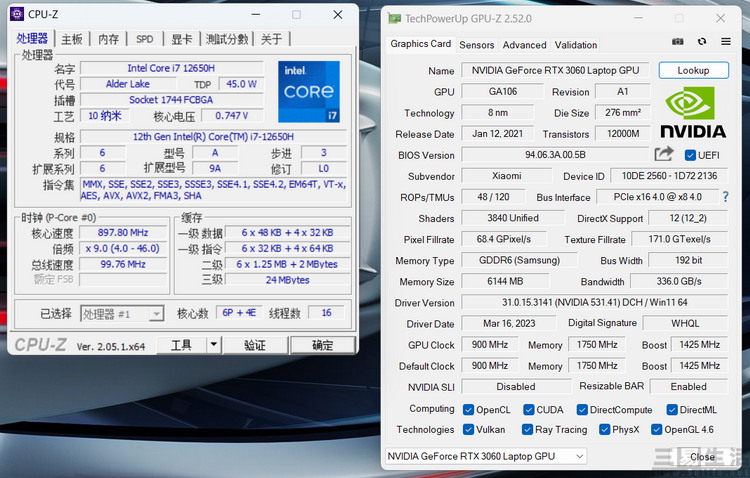The width and height of the screenshot is (750, 478).
Task: Click the NVIDIA SLI value Disabled
Action: tap(516, 387)
